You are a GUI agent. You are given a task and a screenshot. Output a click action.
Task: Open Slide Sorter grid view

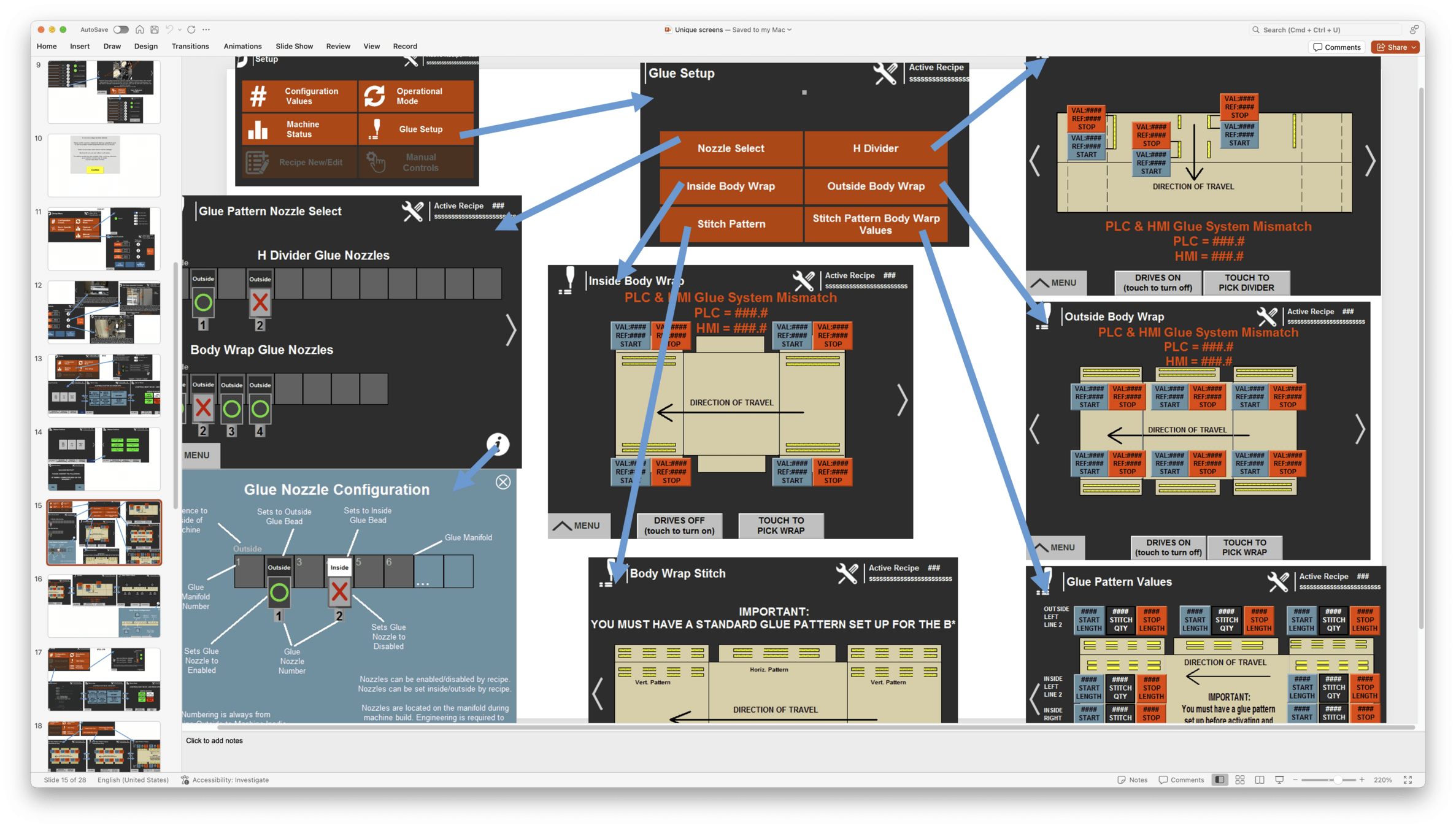(1239, 780)
